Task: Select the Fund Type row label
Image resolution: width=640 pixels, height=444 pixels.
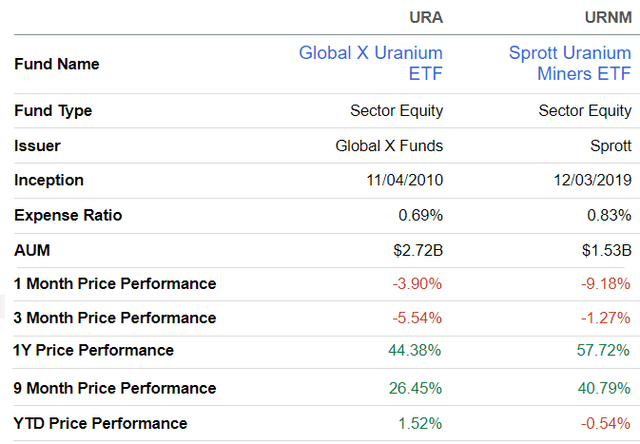Action: 53,110
